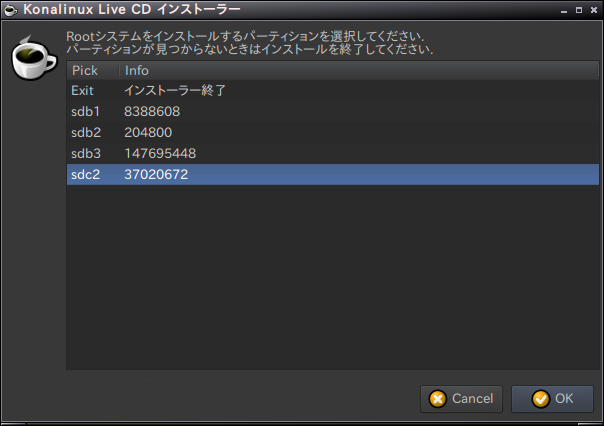The height and width of the screenshot is (426, 604).
Task: Close the Konalinux installer window
Action: [x=594, y=10]
